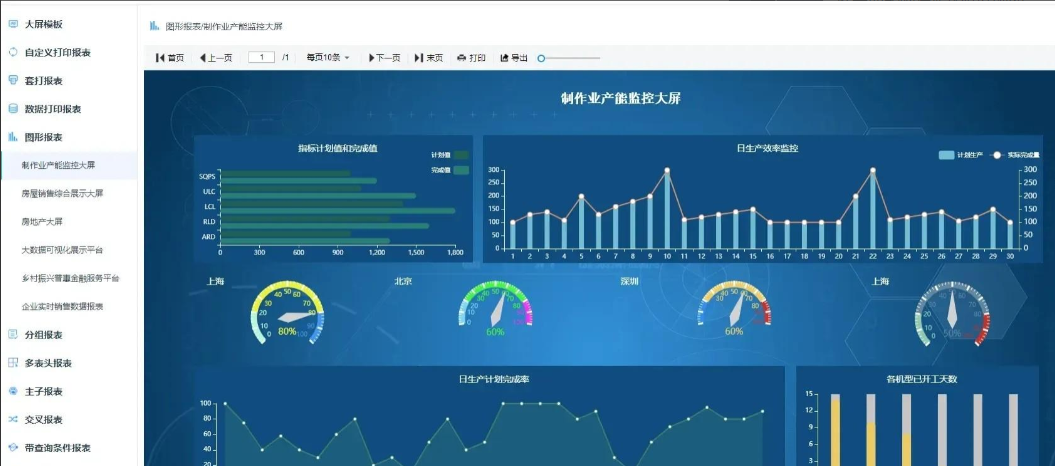Click the 80% gauge value
Image resolution: width=1055 pixels, height=466 pixels.
tap(287, 332)
